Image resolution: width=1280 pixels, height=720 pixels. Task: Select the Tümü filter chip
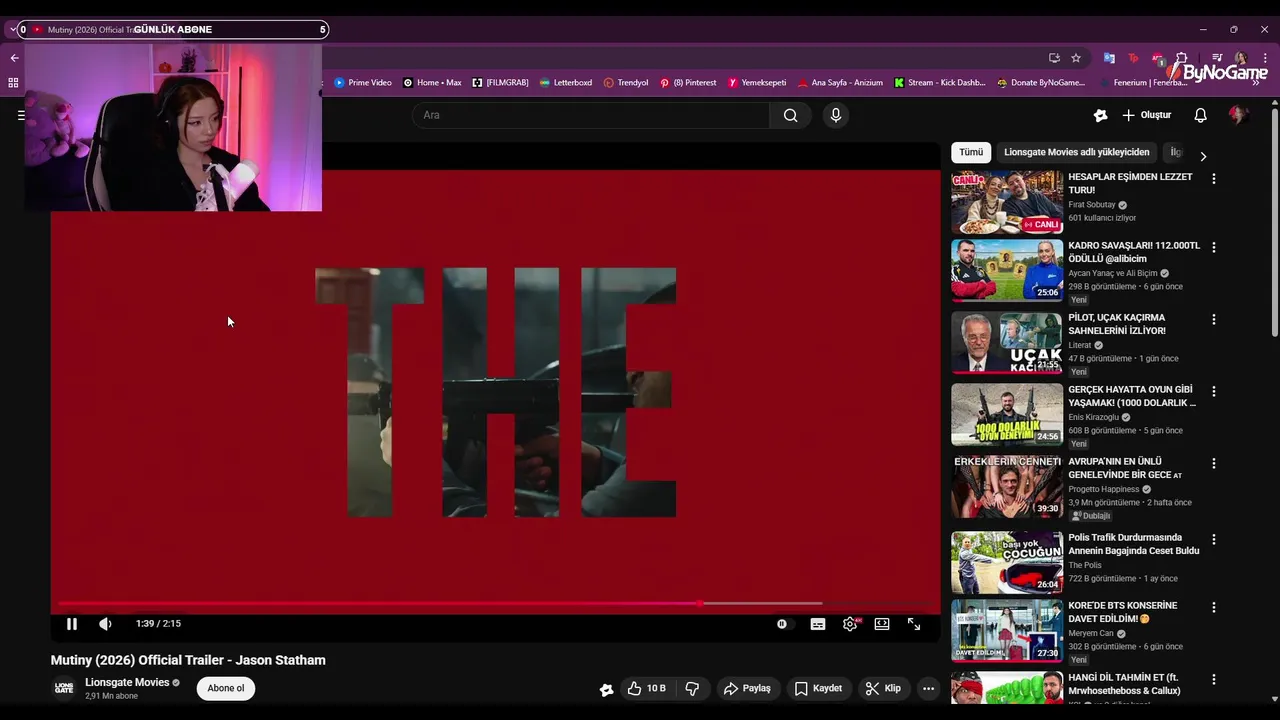(971, 152)
